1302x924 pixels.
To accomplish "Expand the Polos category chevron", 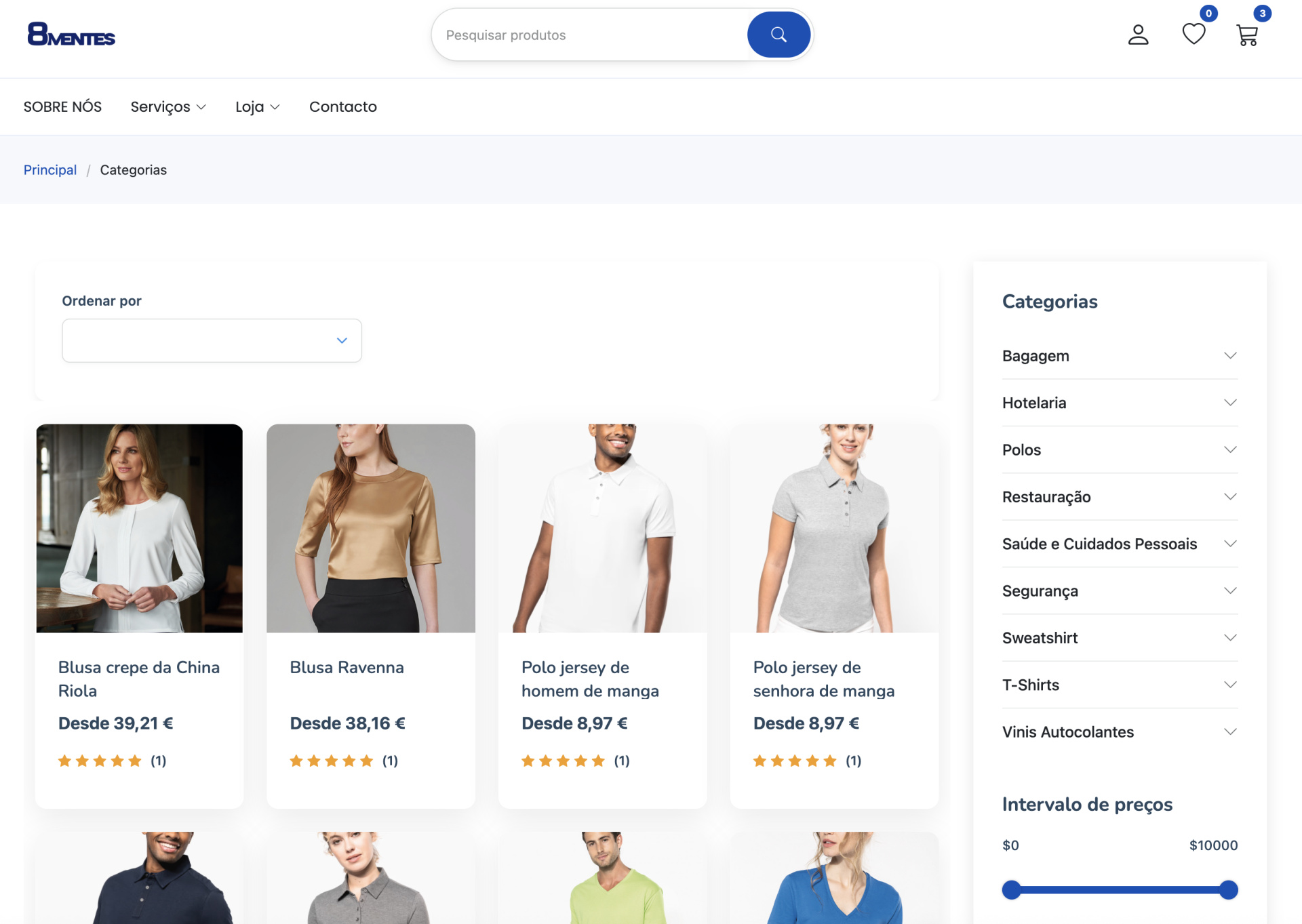I will point(1230,449).
